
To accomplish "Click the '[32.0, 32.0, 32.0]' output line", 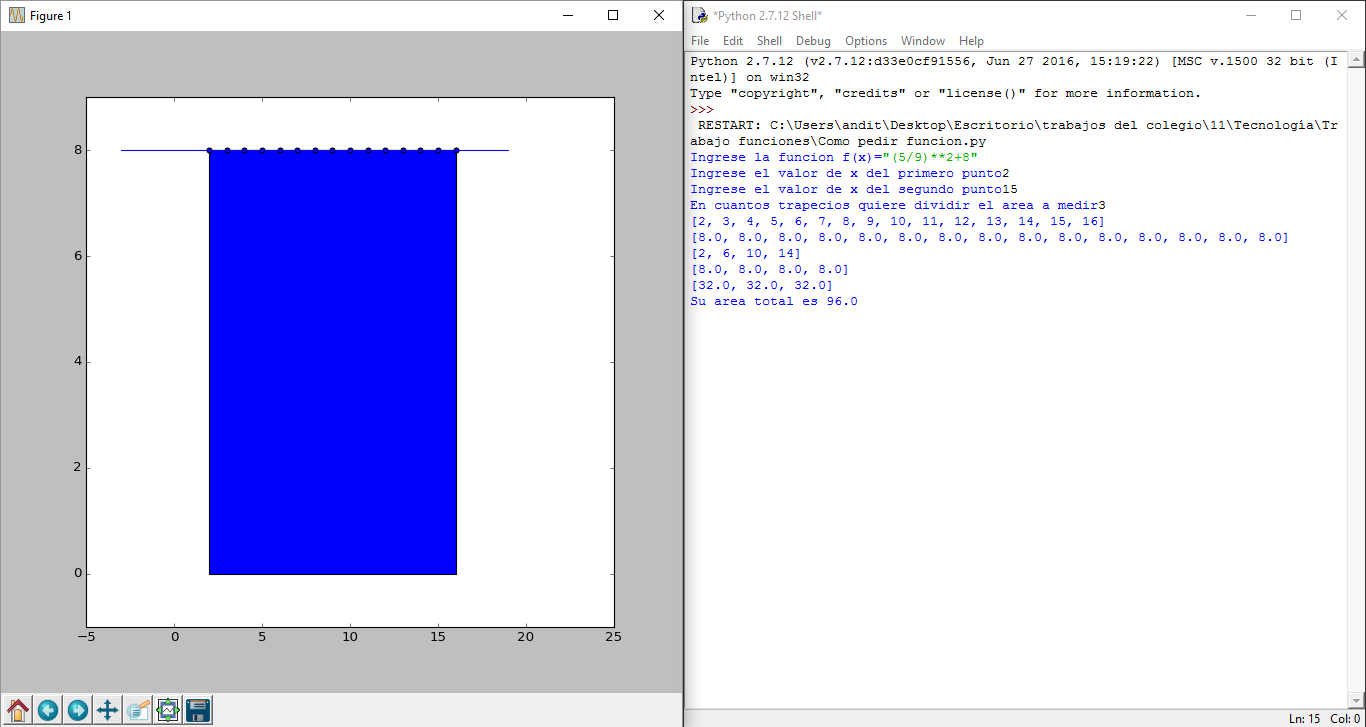I will tap(762, 285).
